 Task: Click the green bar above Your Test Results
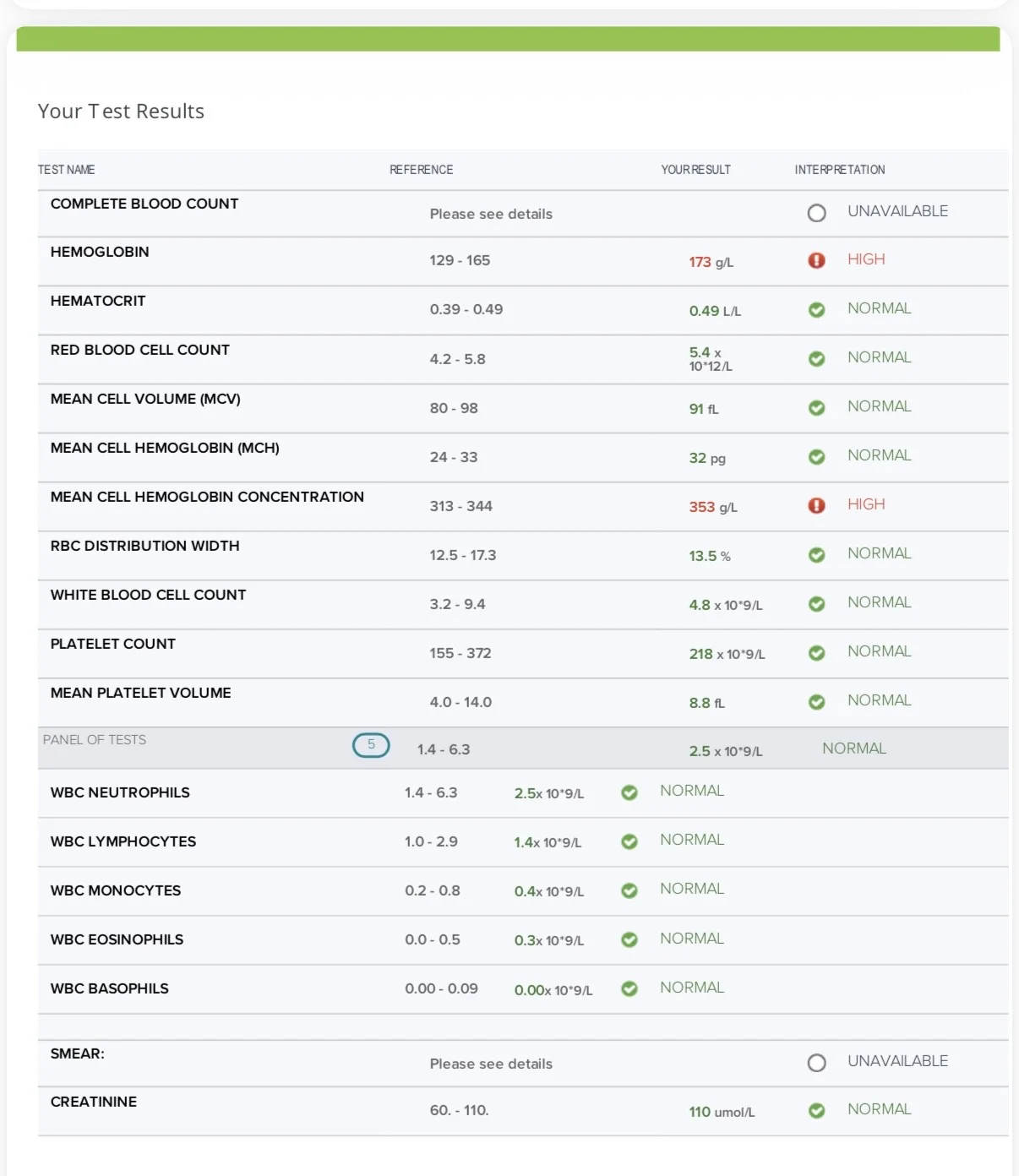[508, 39]
